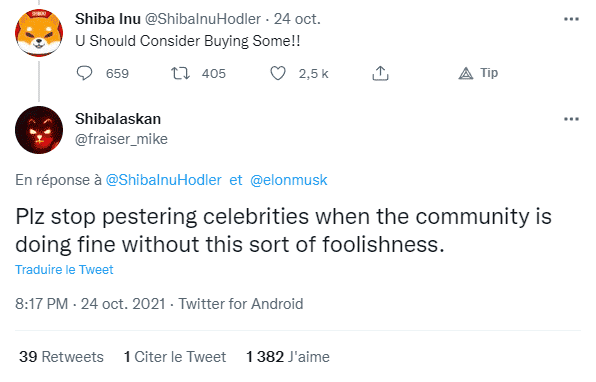The height and width of the screenshot is (382, 596).
Task: Click Traduire le Tweet link
Action: [64, 269]
